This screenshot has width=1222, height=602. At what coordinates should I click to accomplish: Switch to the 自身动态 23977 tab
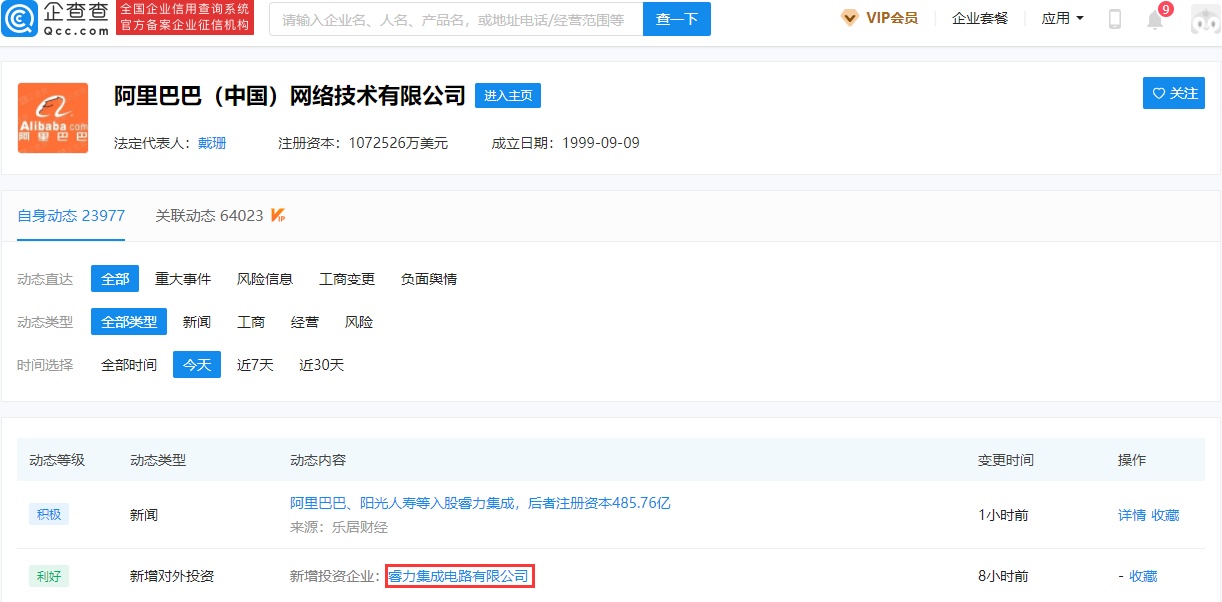pyautogui.click(x=71, y=215)
